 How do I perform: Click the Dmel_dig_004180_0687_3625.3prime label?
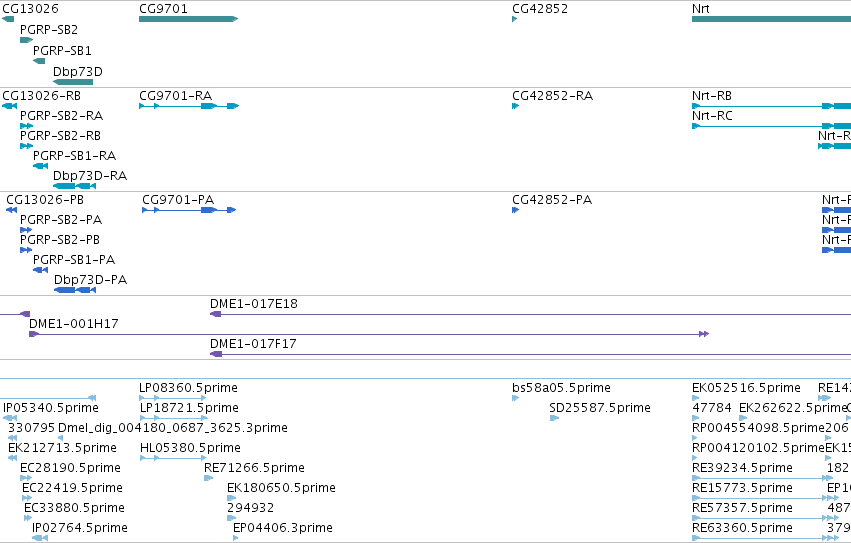point(173,428)
